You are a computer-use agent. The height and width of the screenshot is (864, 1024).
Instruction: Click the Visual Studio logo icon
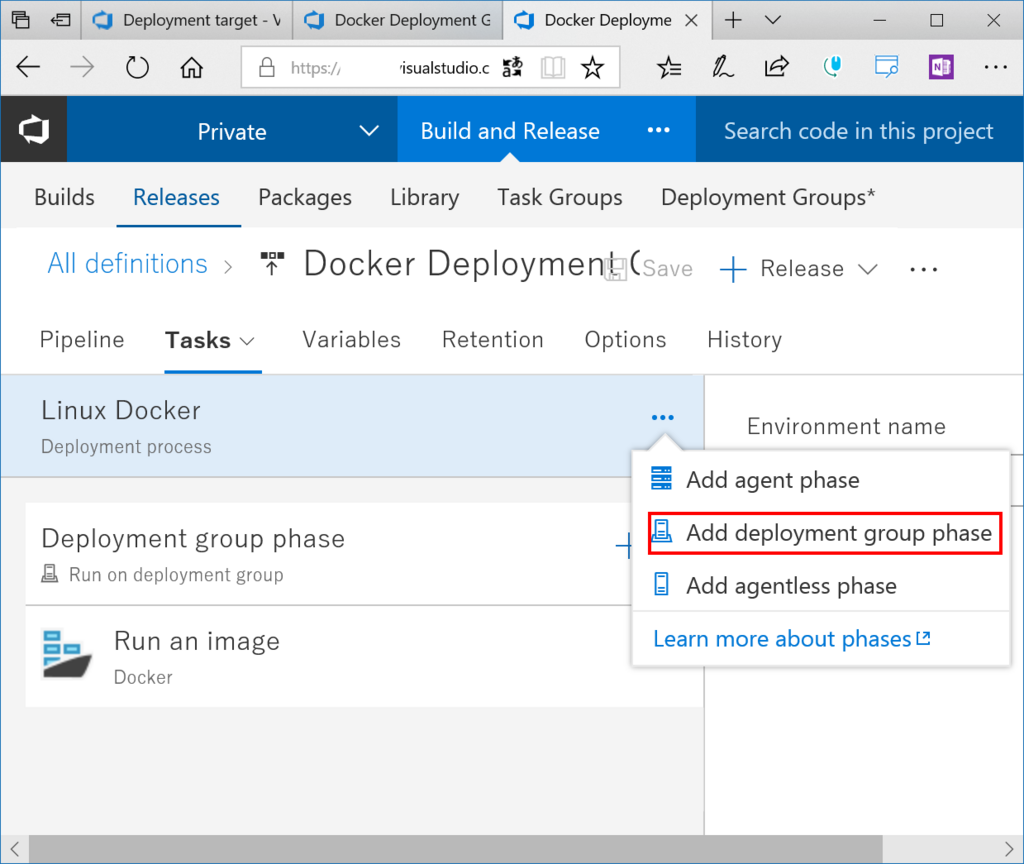(x=33, y=130)
